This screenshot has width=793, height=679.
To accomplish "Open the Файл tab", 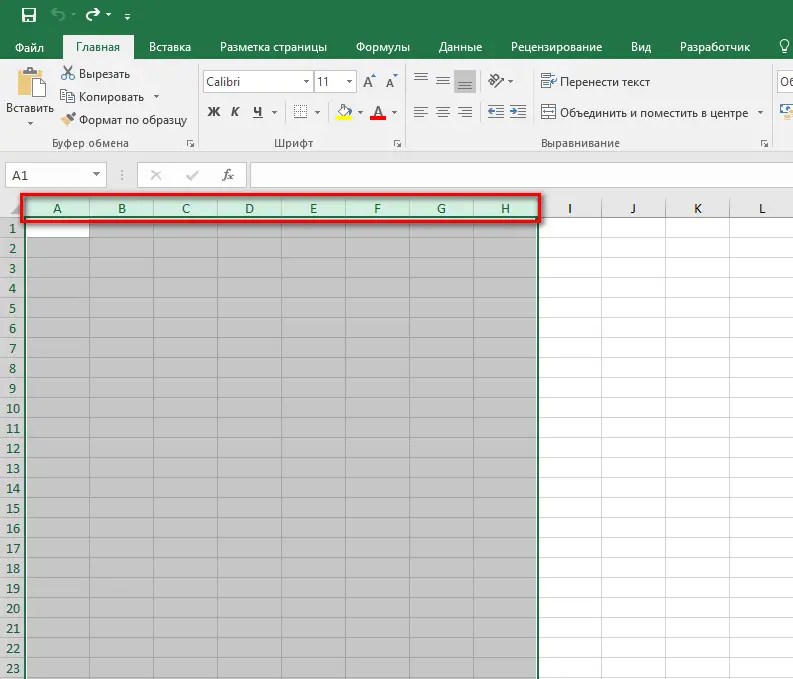I will (29, 47).
